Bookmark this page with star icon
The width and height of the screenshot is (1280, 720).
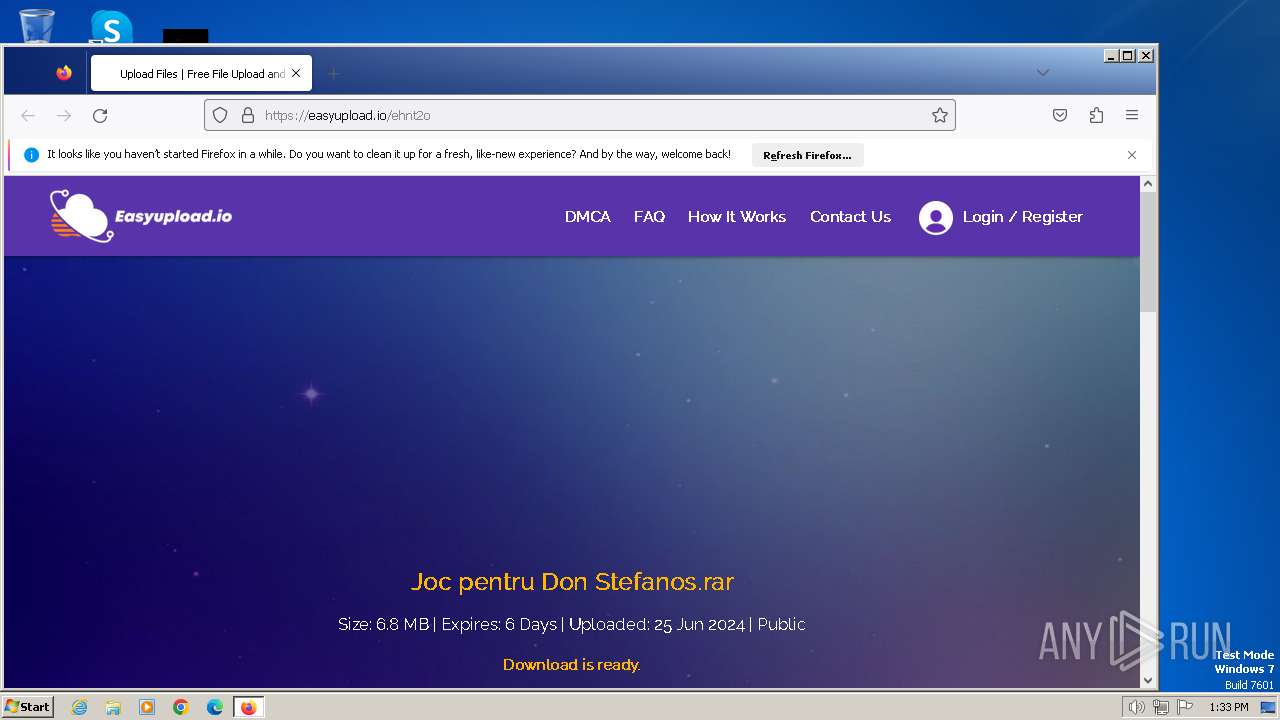(940, 115)
